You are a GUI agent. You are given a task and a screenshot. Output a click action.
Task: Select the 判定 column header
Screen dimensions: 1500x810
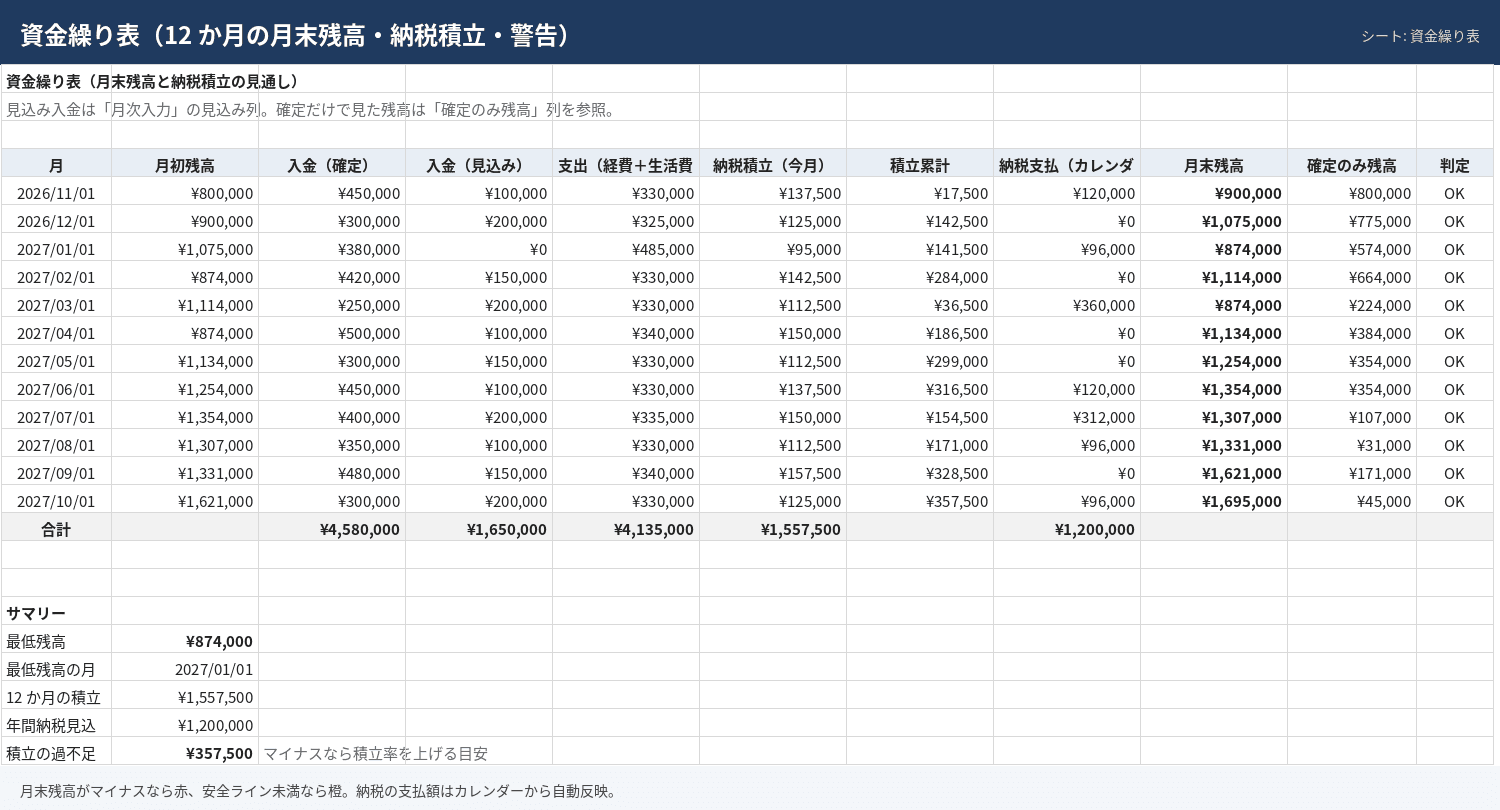(x=1455, y=165)
